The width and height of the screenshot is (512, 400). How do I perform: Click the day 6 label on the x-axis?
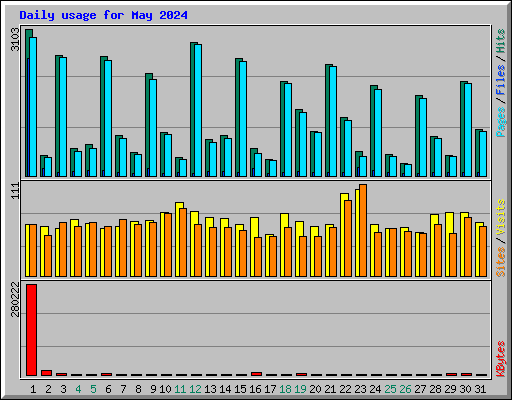coord(108,389)
